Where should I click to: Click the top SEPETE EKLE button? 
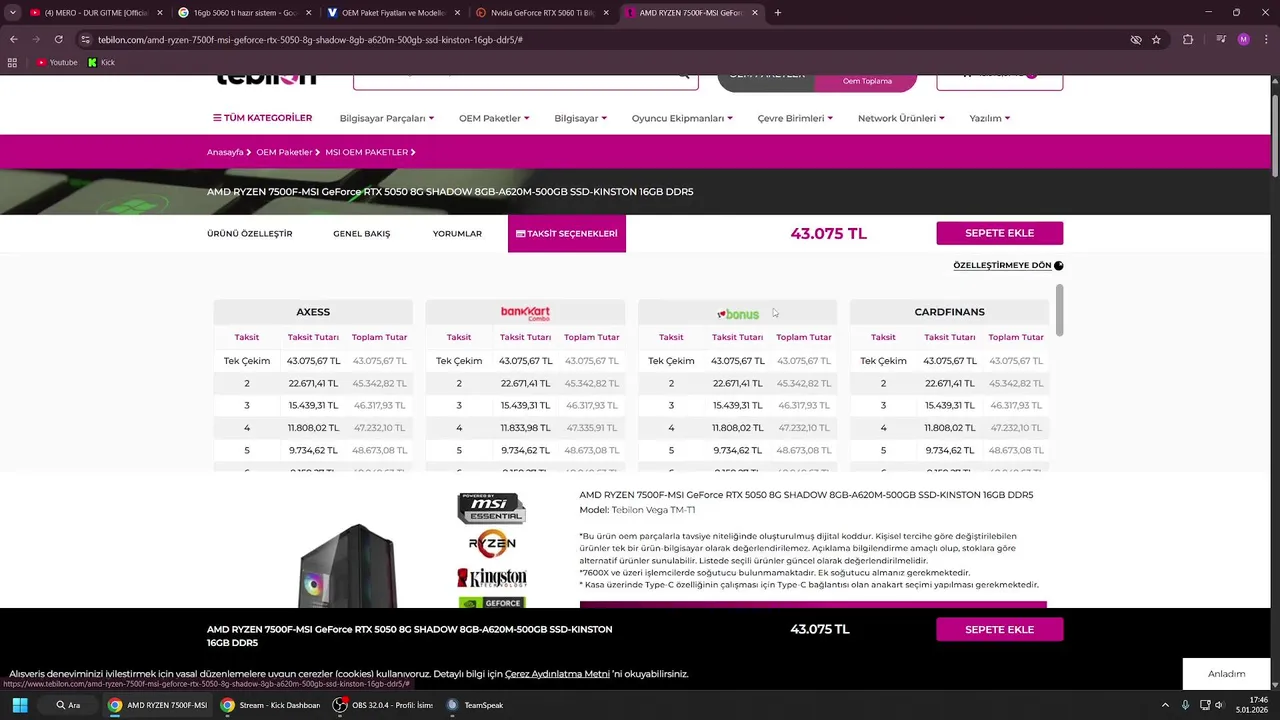tap(999, 233)
